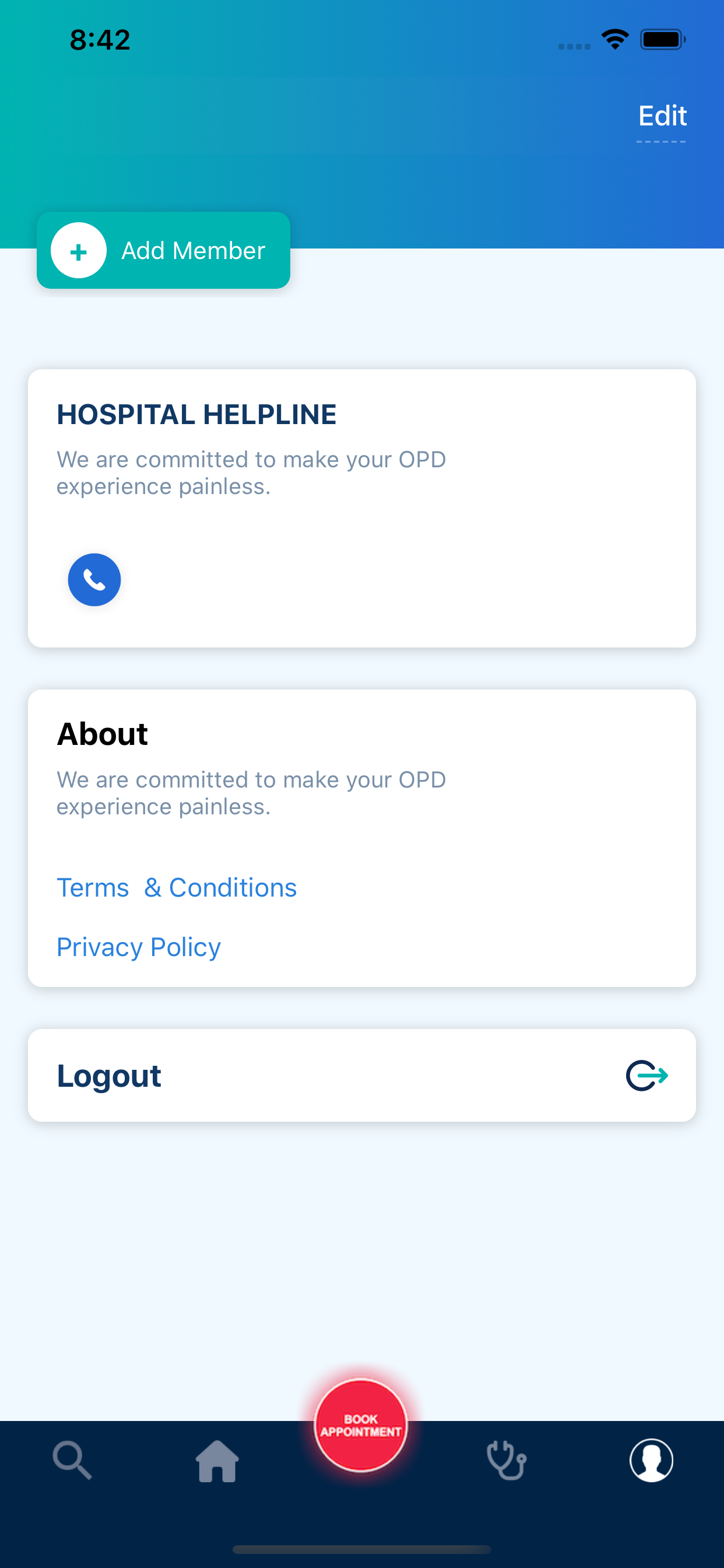The width and height of the screenshot is (724, 1568).
Task: Tap the white plus circle icon
Action: coord(79,250)
